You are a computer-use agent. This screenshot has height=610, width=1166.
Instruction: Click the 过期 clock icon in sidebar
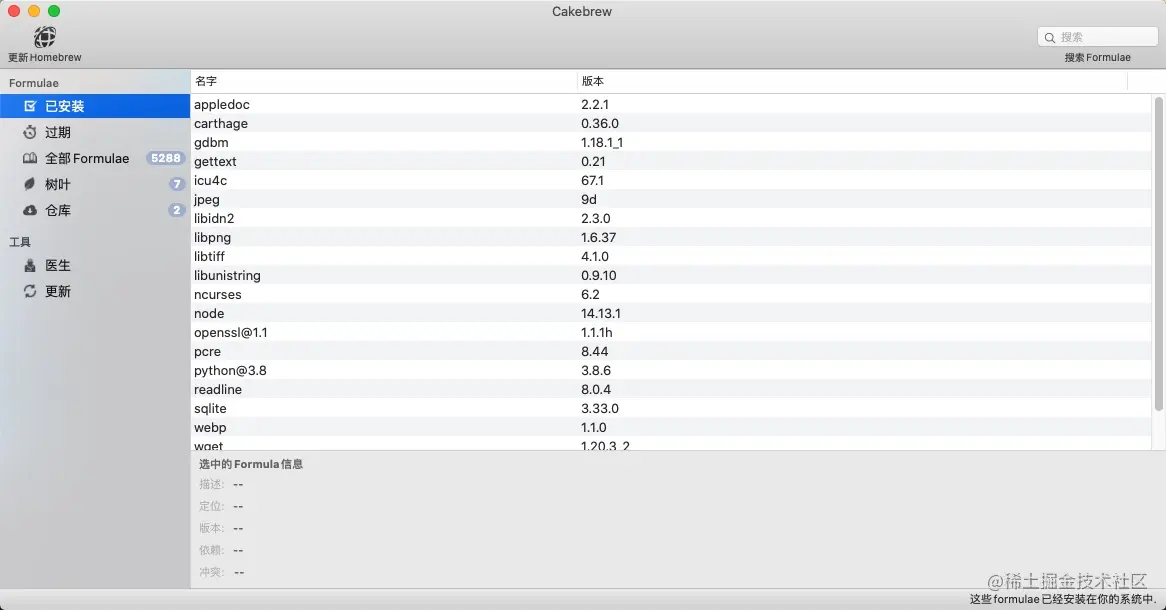pos(30,132)
